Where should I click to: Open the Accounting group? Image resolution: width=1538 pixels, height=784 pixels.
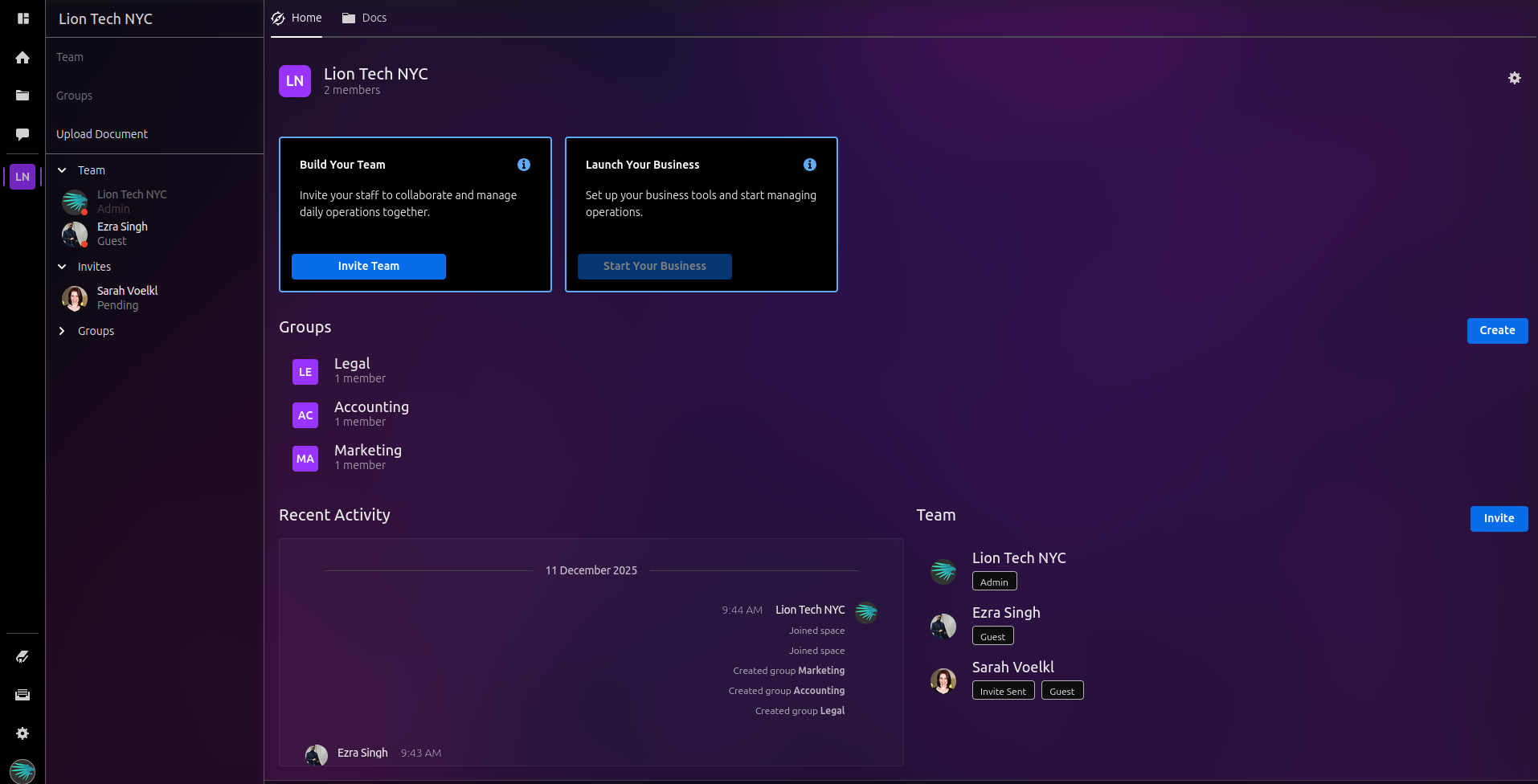(370, 407)
